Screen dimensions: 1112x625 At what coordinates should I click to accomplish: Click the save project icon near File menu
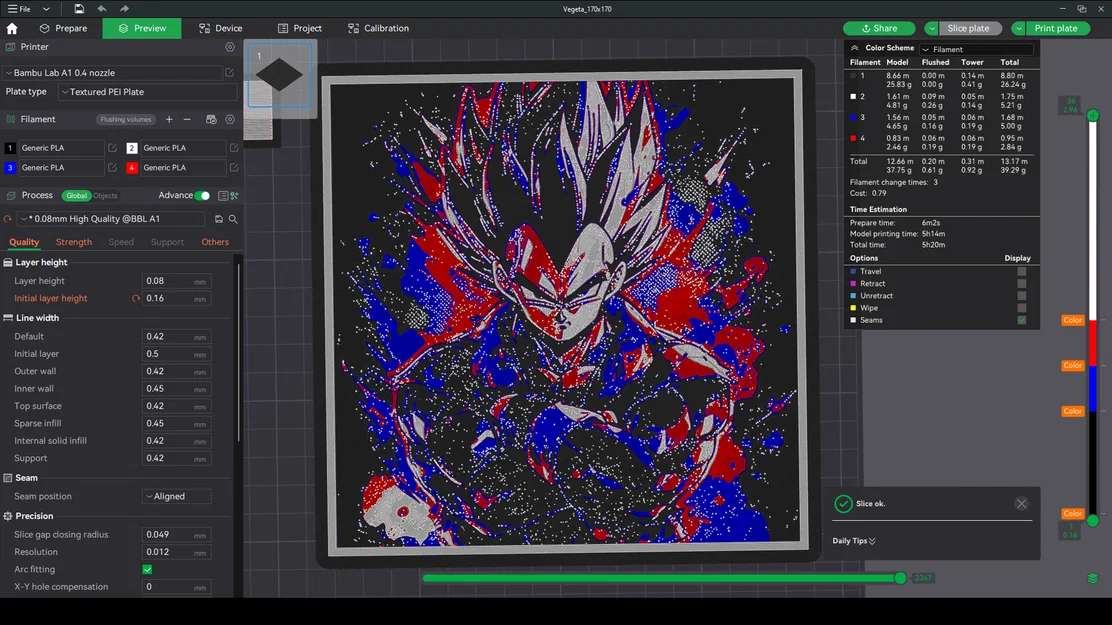(x=78, y=9)
